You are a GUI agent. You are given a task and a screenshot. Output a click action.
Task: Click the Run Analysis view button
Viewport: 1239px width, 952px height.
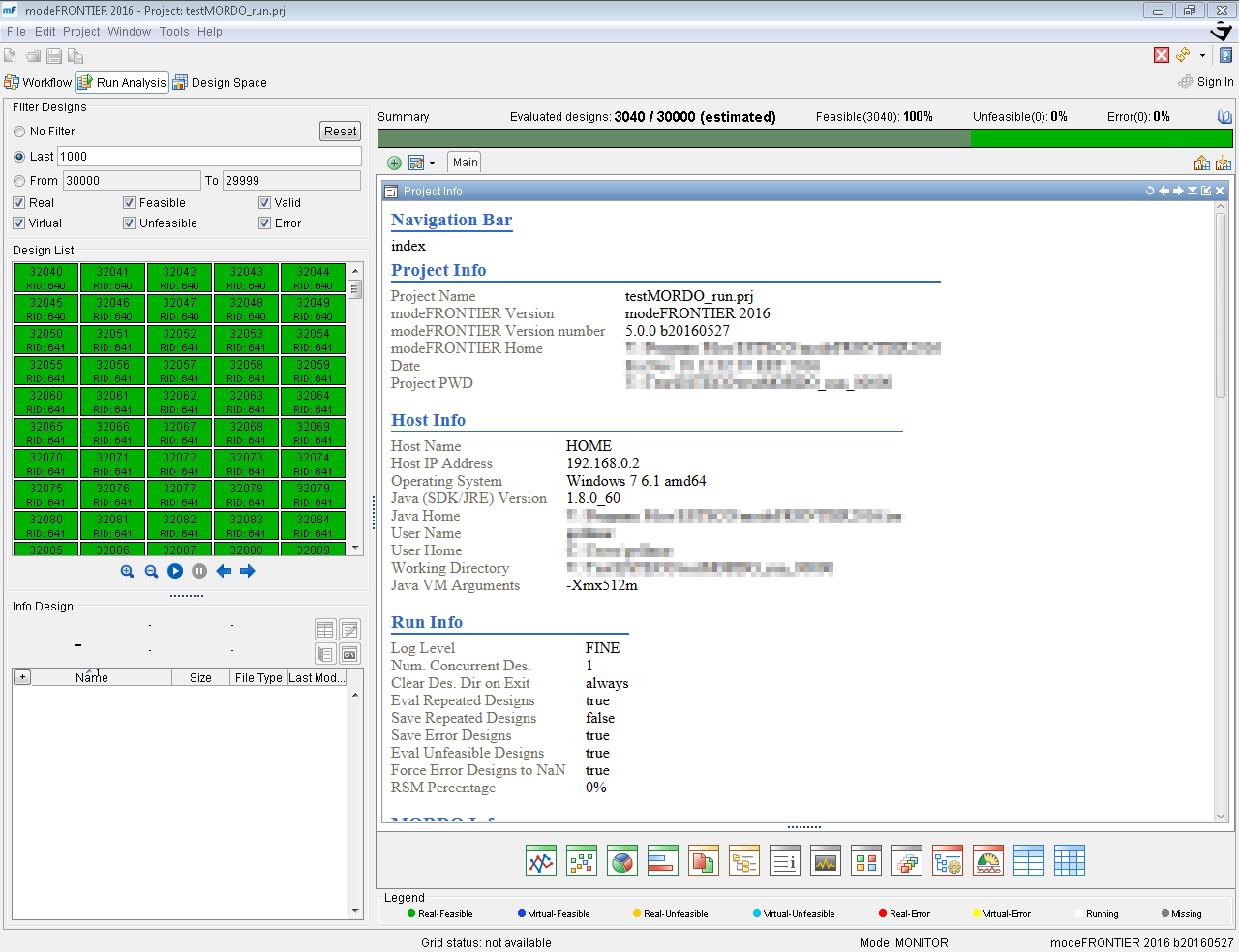point(122,83)
